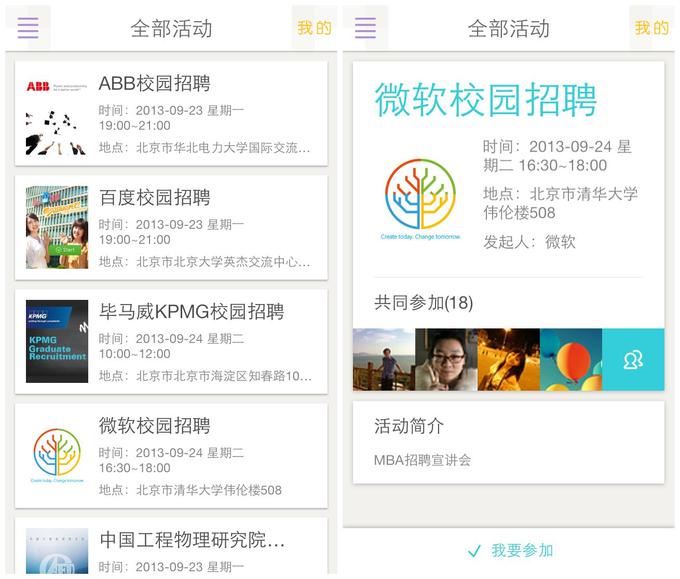Screen dimensions: 680x579
Task: Open 我的 tab on the right screen
Action: [x=651, y=28]
